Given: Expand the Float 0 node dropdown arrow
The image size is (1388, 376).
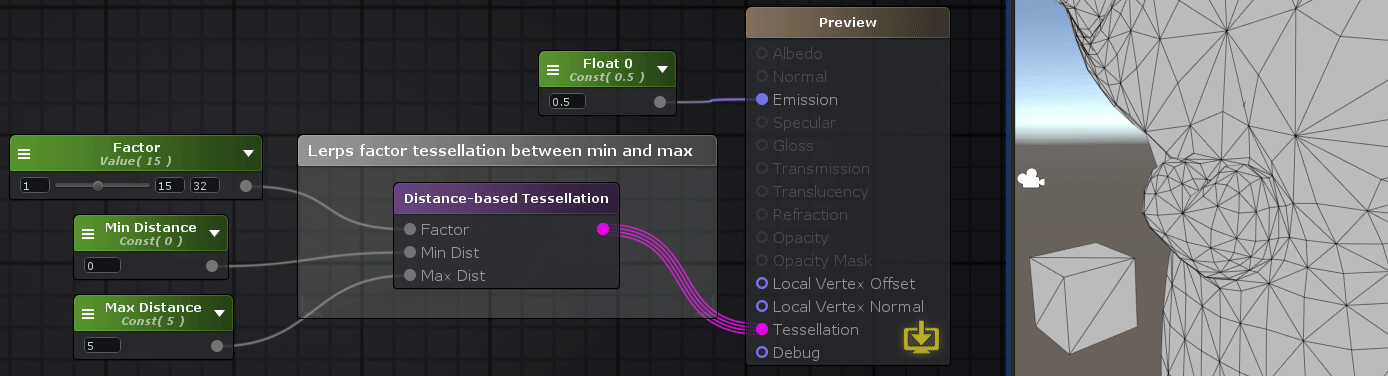Looking at the screenshot, I should point(662,70).
